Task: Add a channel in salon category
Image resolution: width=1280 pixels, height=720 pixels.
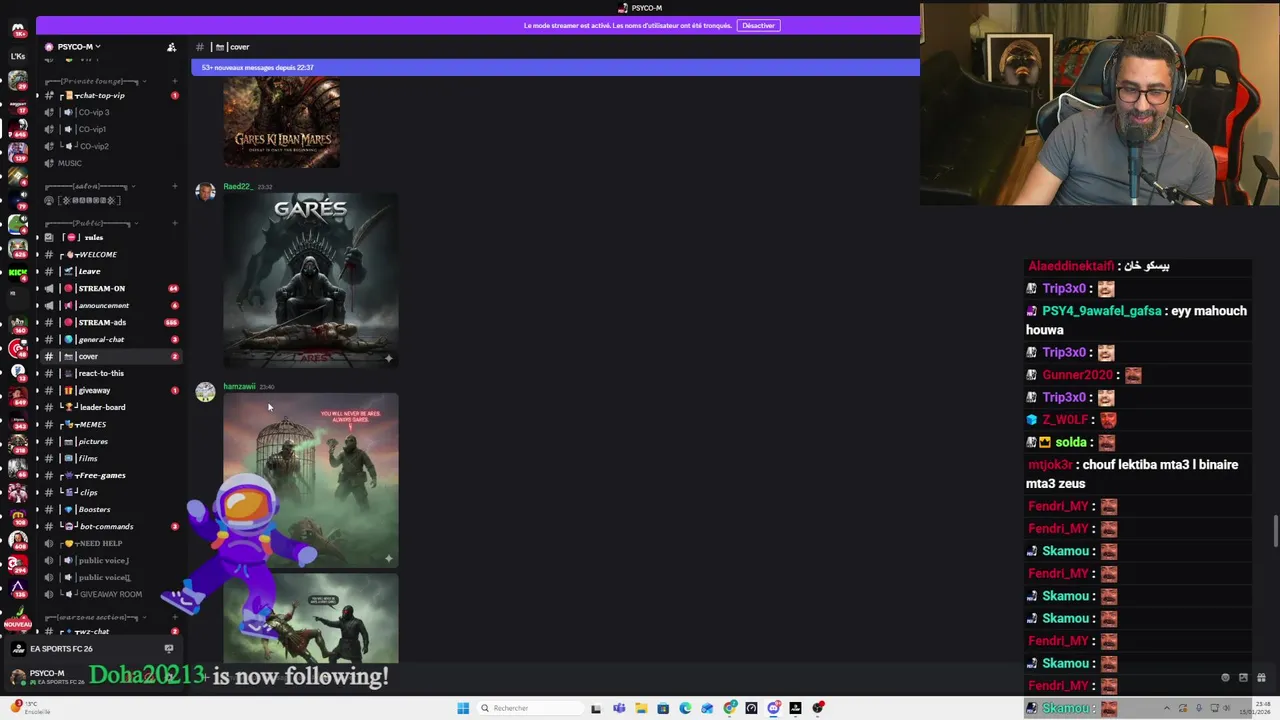Action: 174,186
